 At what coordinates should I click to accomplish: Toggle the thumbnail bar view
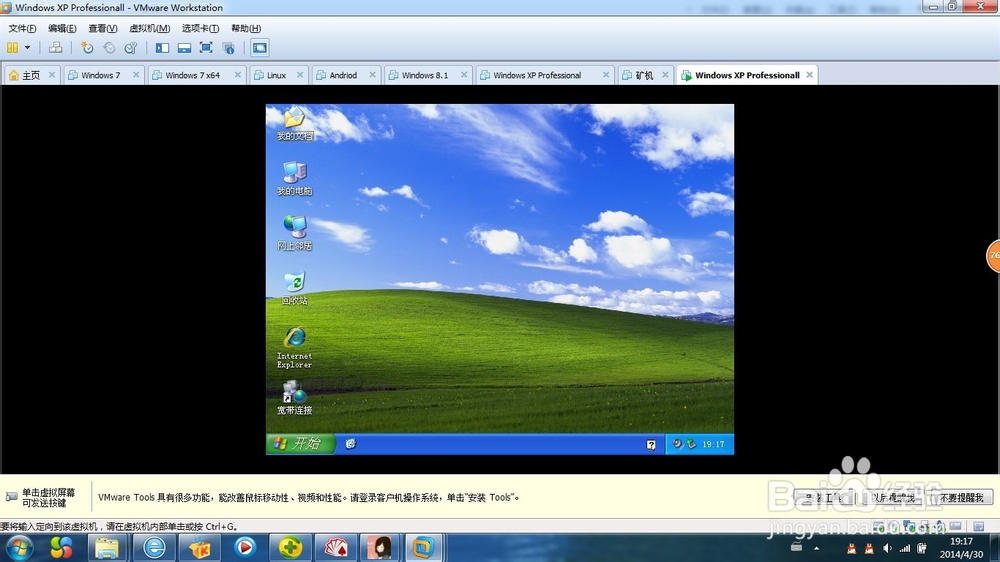(x=184, y=47)
